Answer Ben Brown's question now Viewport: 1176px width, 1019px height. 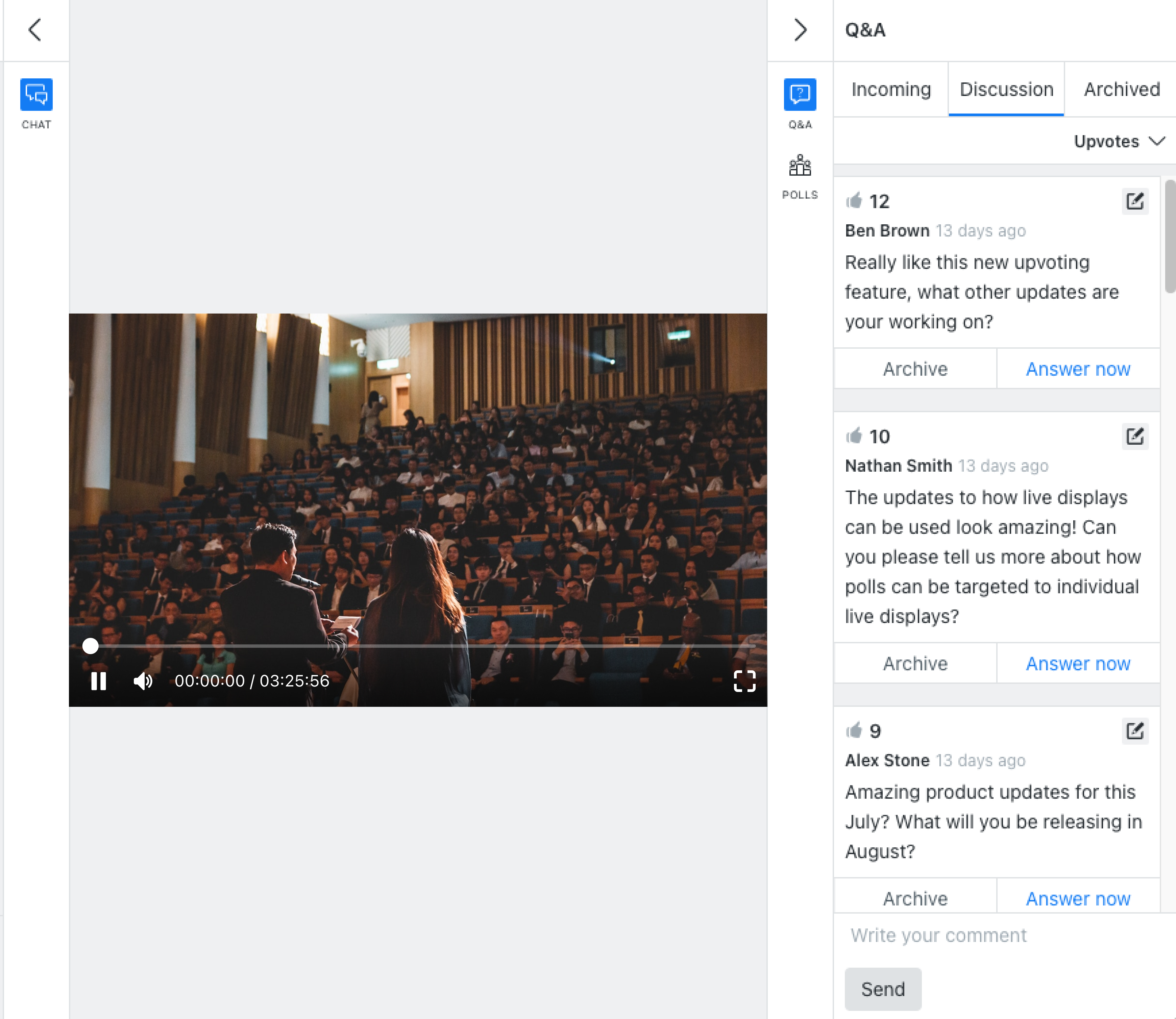tap(1078, 369)
